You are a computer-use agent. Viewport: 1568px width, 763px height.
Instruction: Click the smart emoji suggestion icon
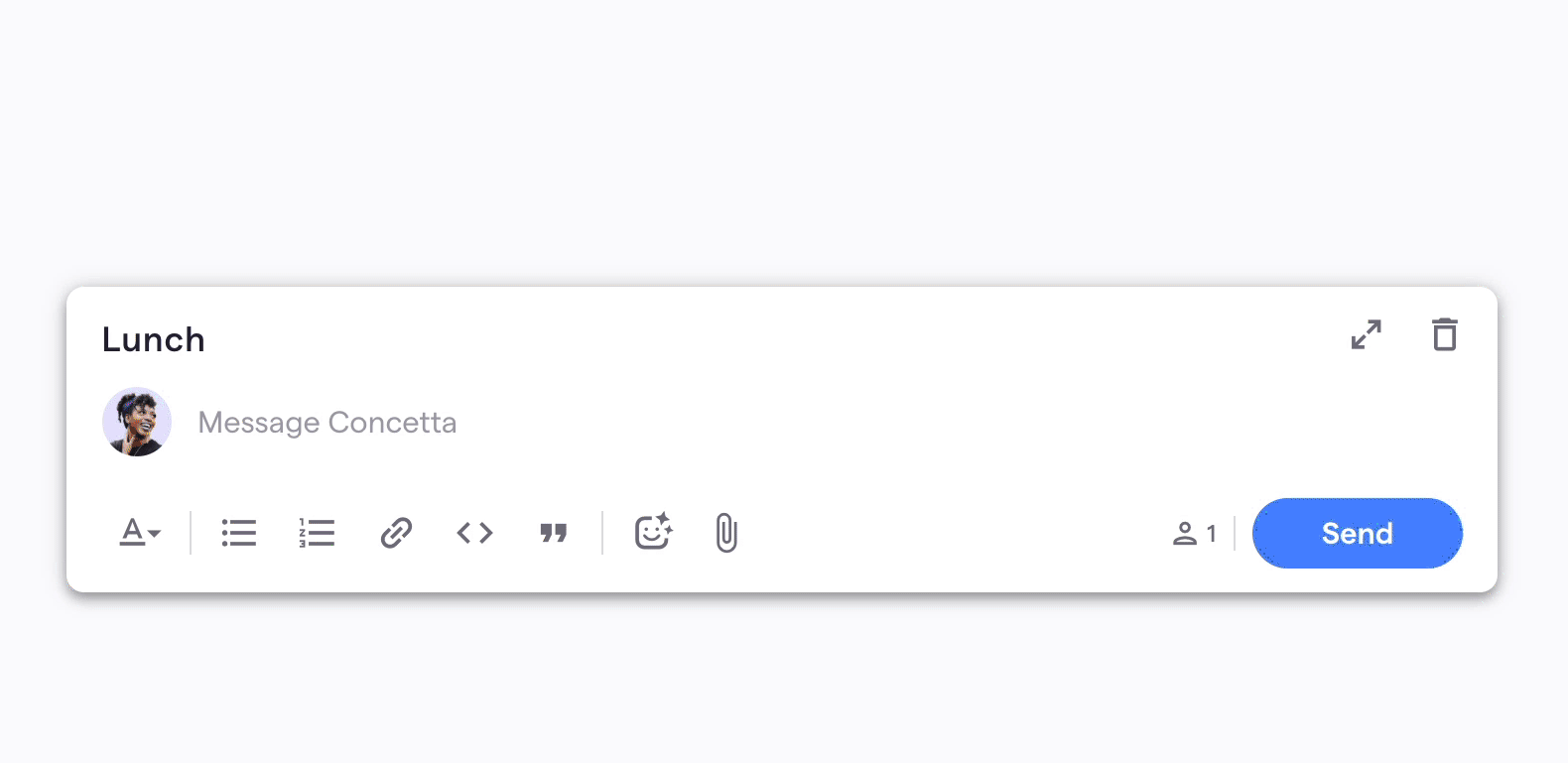coord(653,533)
